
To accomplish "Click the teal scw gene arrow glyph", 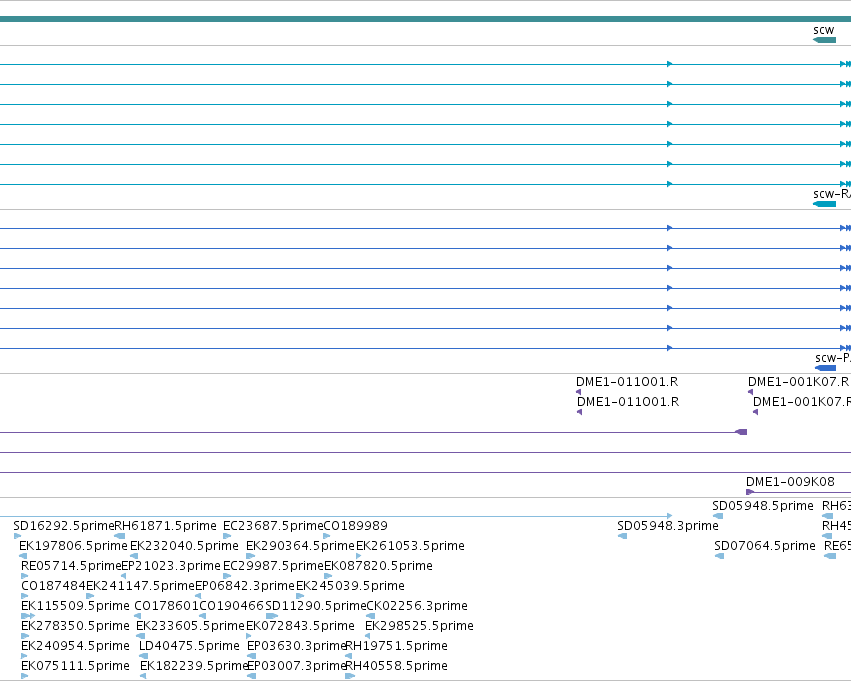I will coord(824,40).
